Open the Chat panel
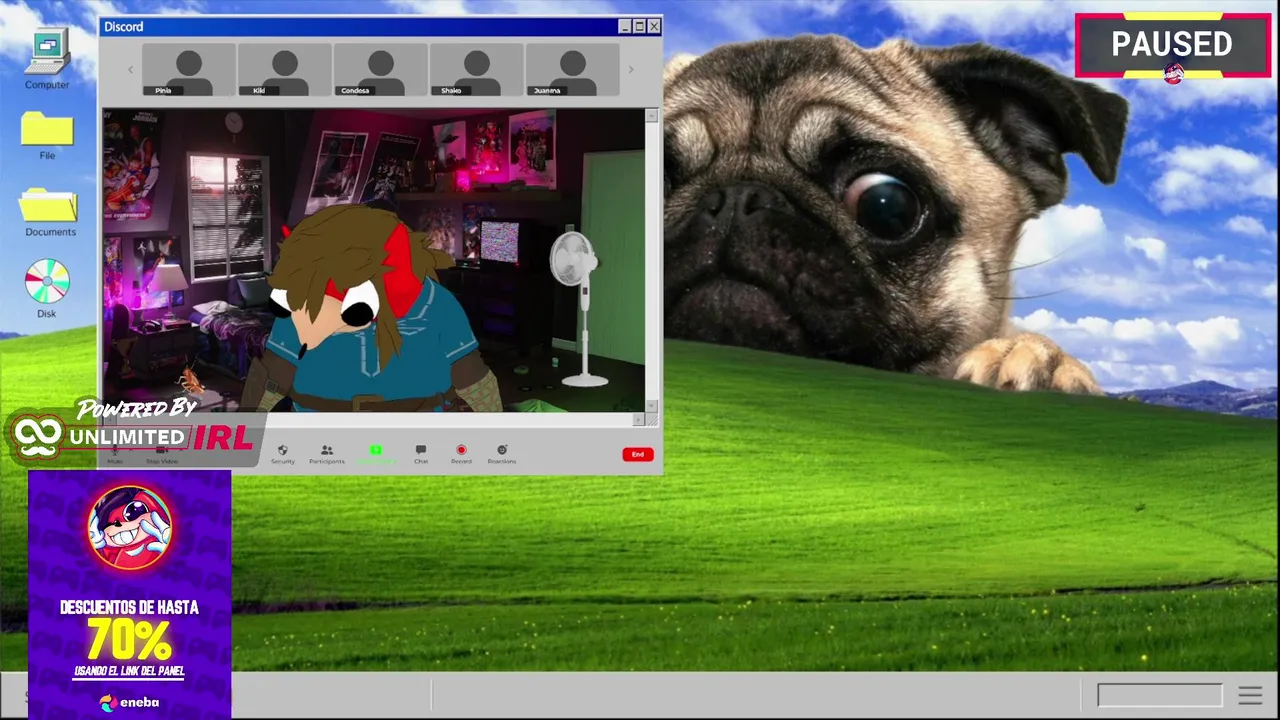The image size is (1280, 720). click(x=421, y=454)
